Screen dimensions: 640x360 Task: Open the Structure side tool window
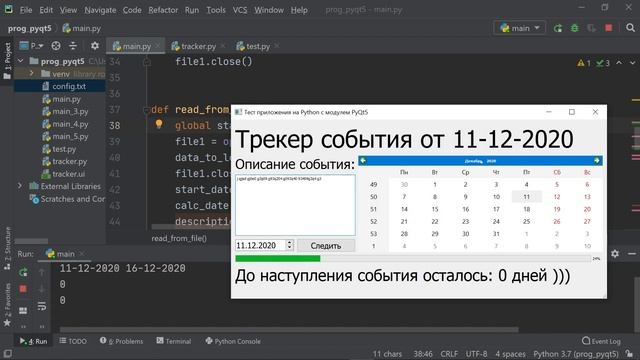(7, 248)
